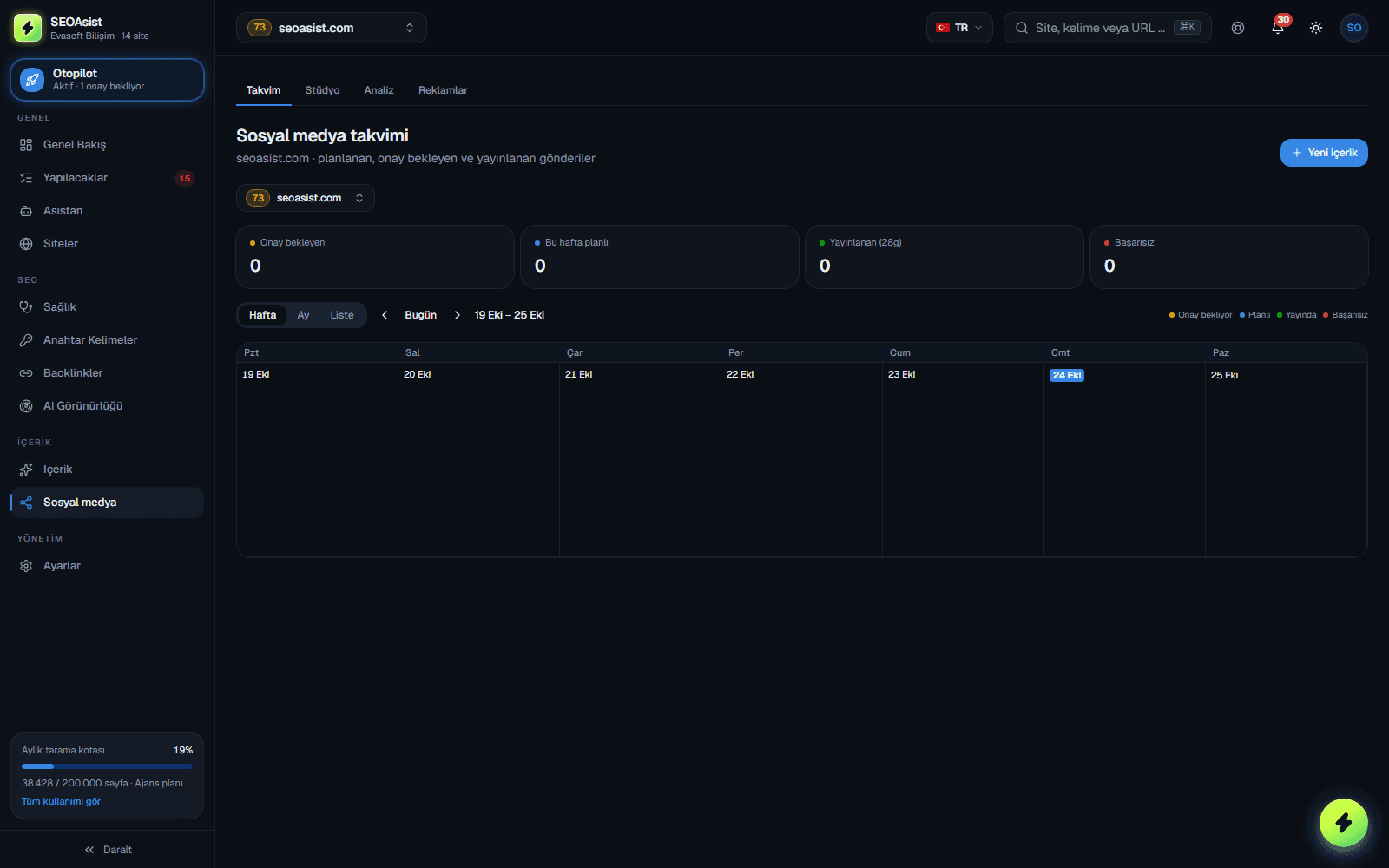This screenshot has height=868, width=1389.
Task: Click the Bugün button
Action: pyautogui.click(x=421, y=315)
